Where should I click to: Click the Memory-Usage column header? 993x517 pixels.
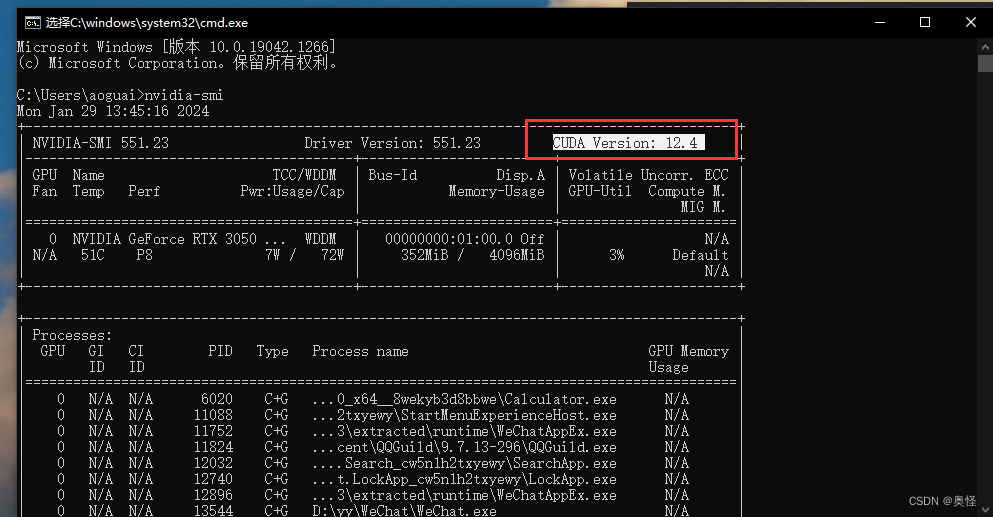pyautogui.click(x=496, y=191)
